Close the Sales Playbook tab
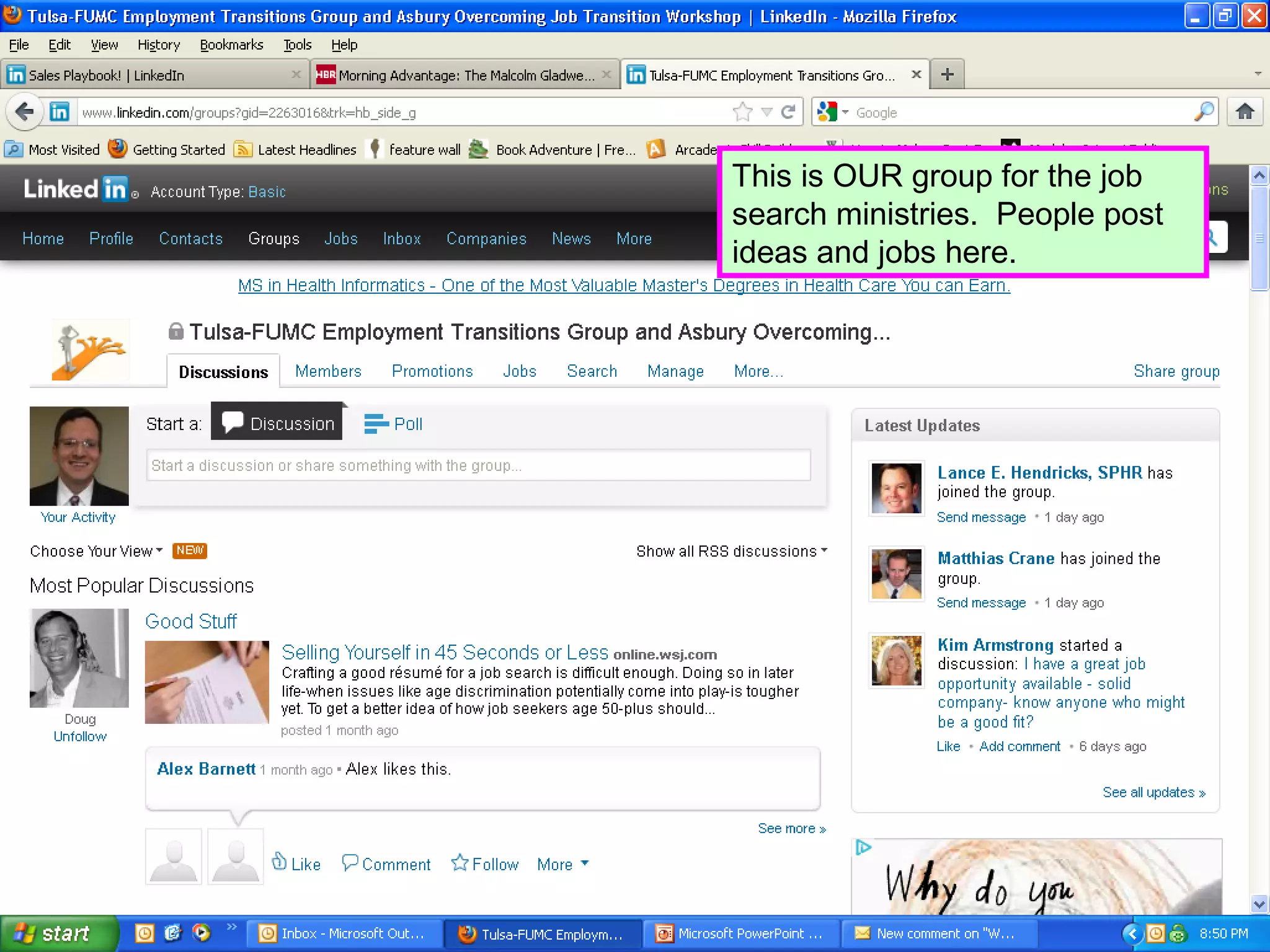 coord(296,74)
